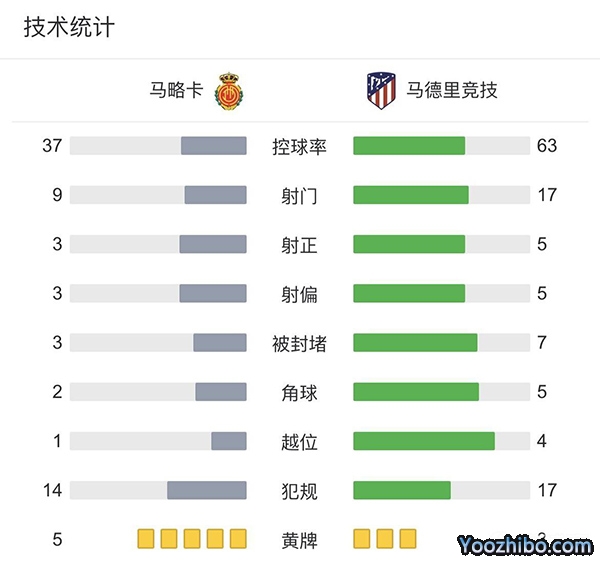600x561 pixels.
Task: Select the 射正 shots on target label
Action: pos(299,244)
